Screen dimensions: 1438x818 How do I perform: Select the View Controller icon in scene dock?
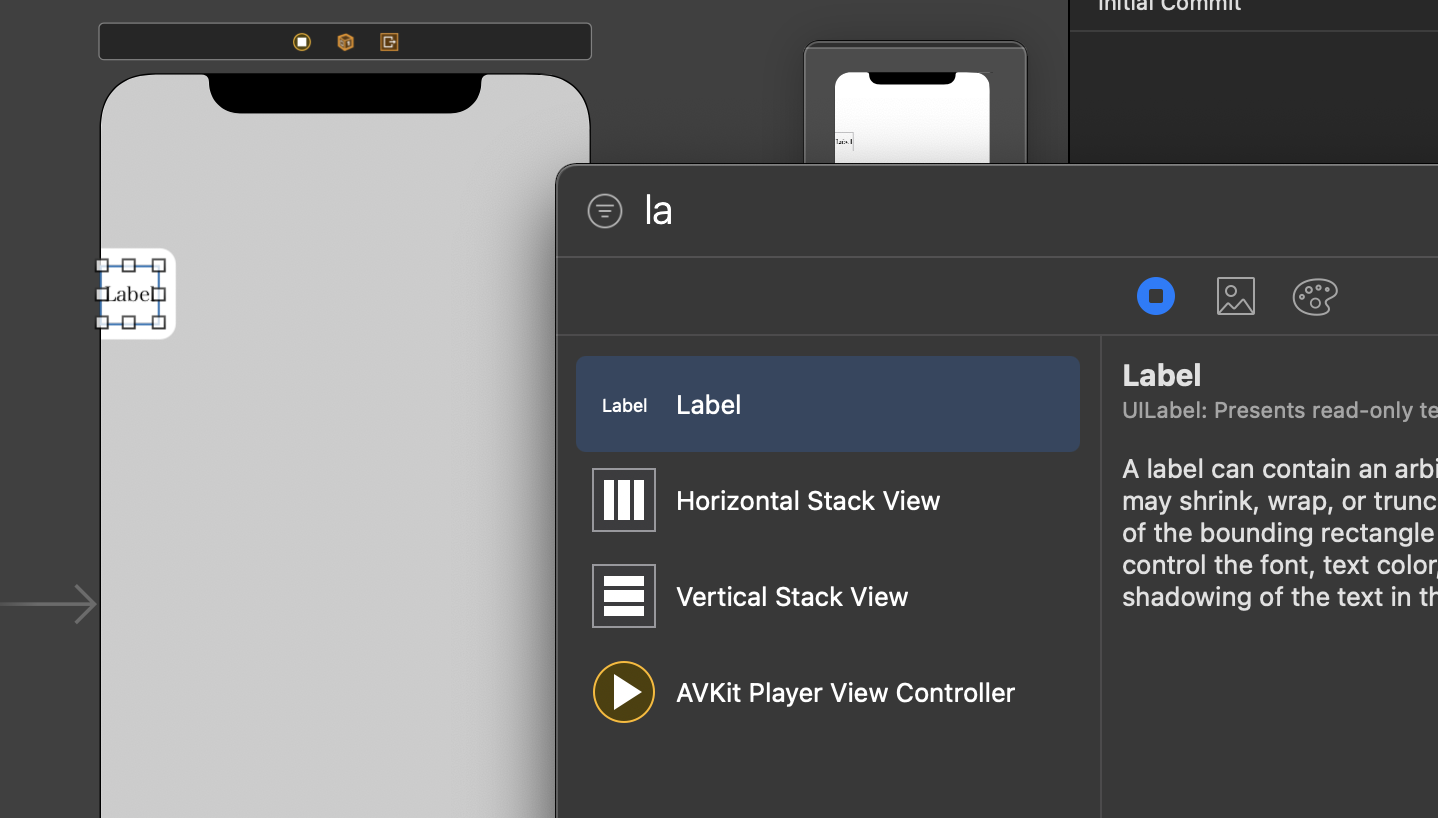[302, 42]
